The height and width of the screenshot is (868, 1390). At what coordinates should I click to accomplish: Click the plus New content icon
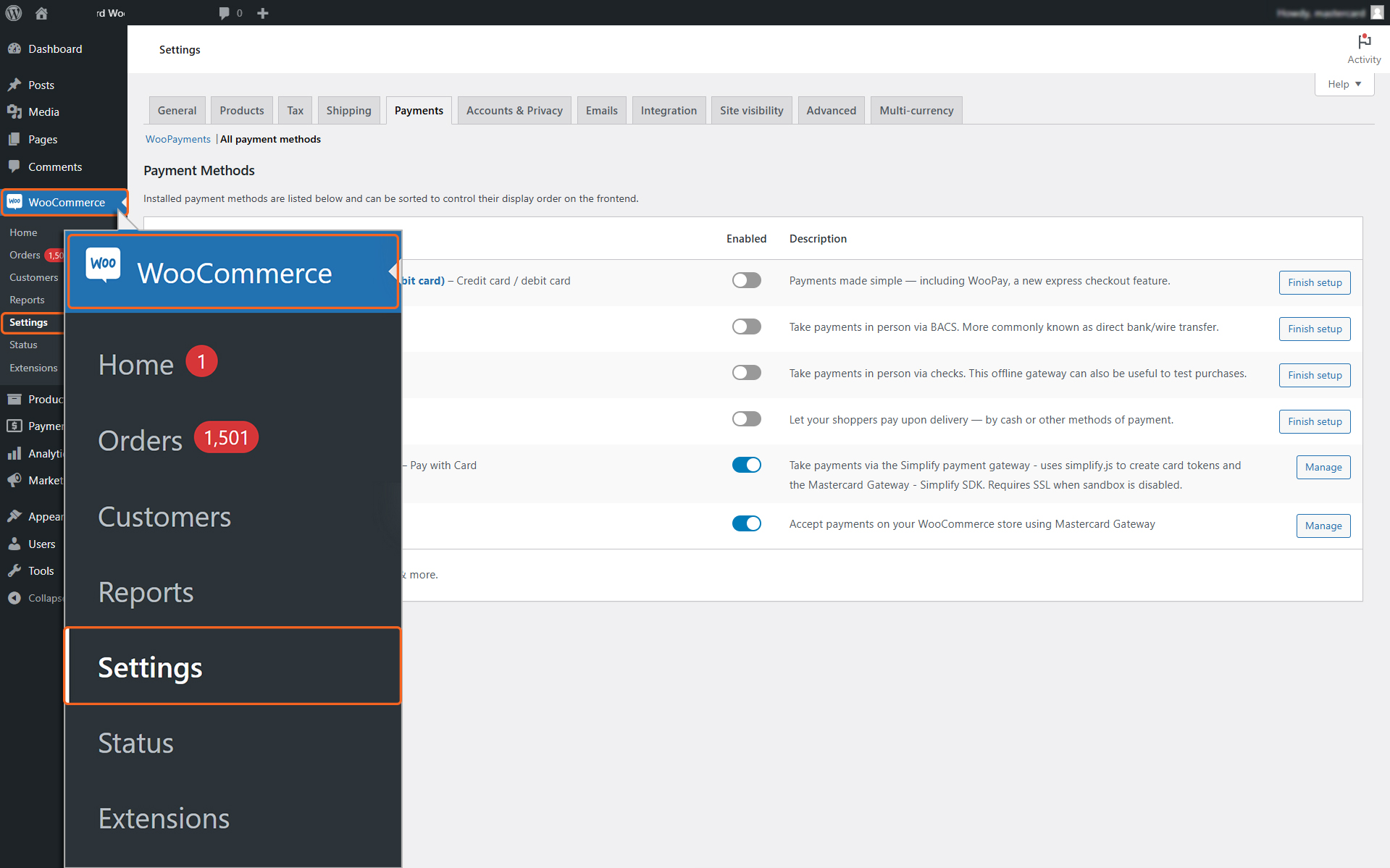[263, 13]
